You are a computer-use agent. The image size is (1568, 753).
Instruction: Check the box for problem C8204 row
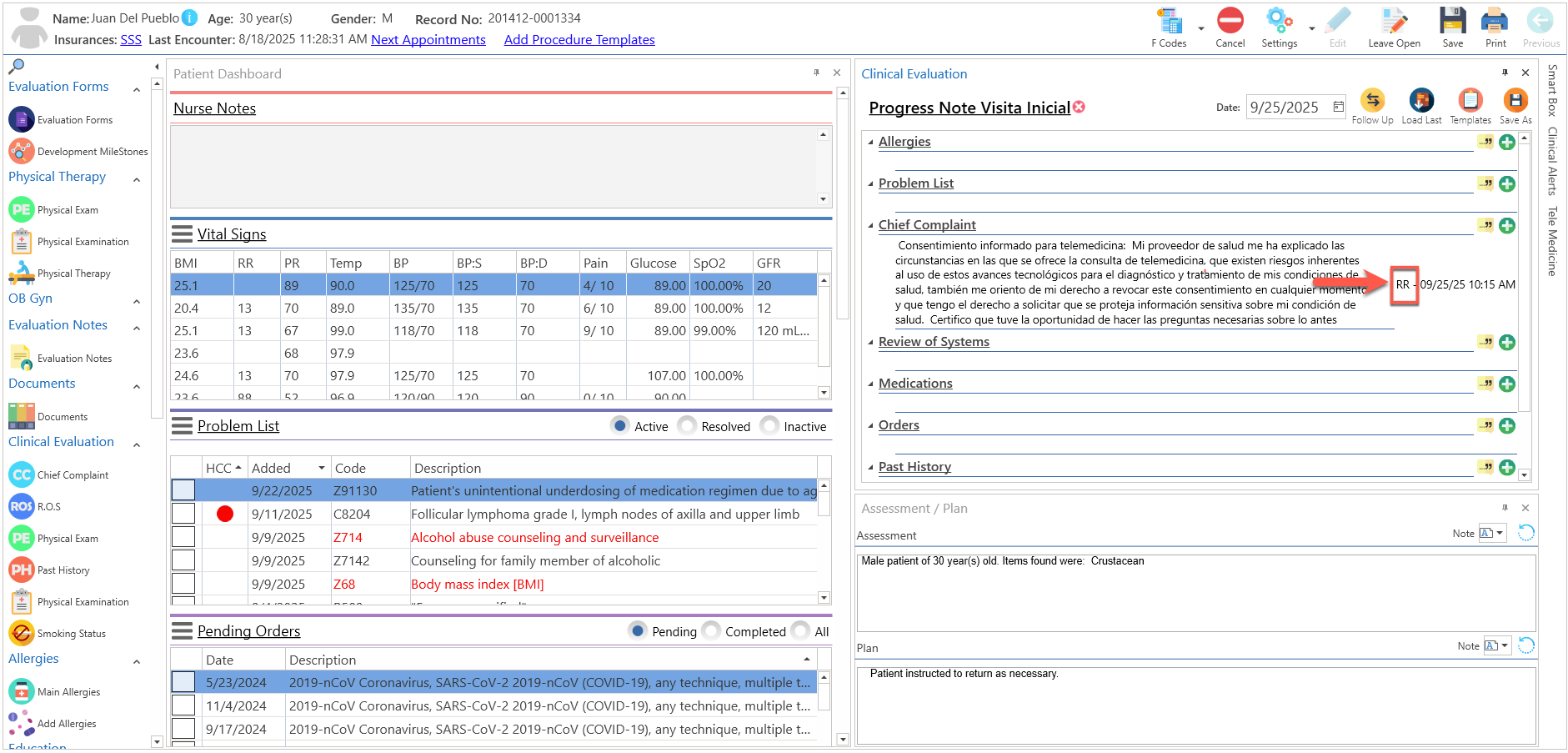183,514
